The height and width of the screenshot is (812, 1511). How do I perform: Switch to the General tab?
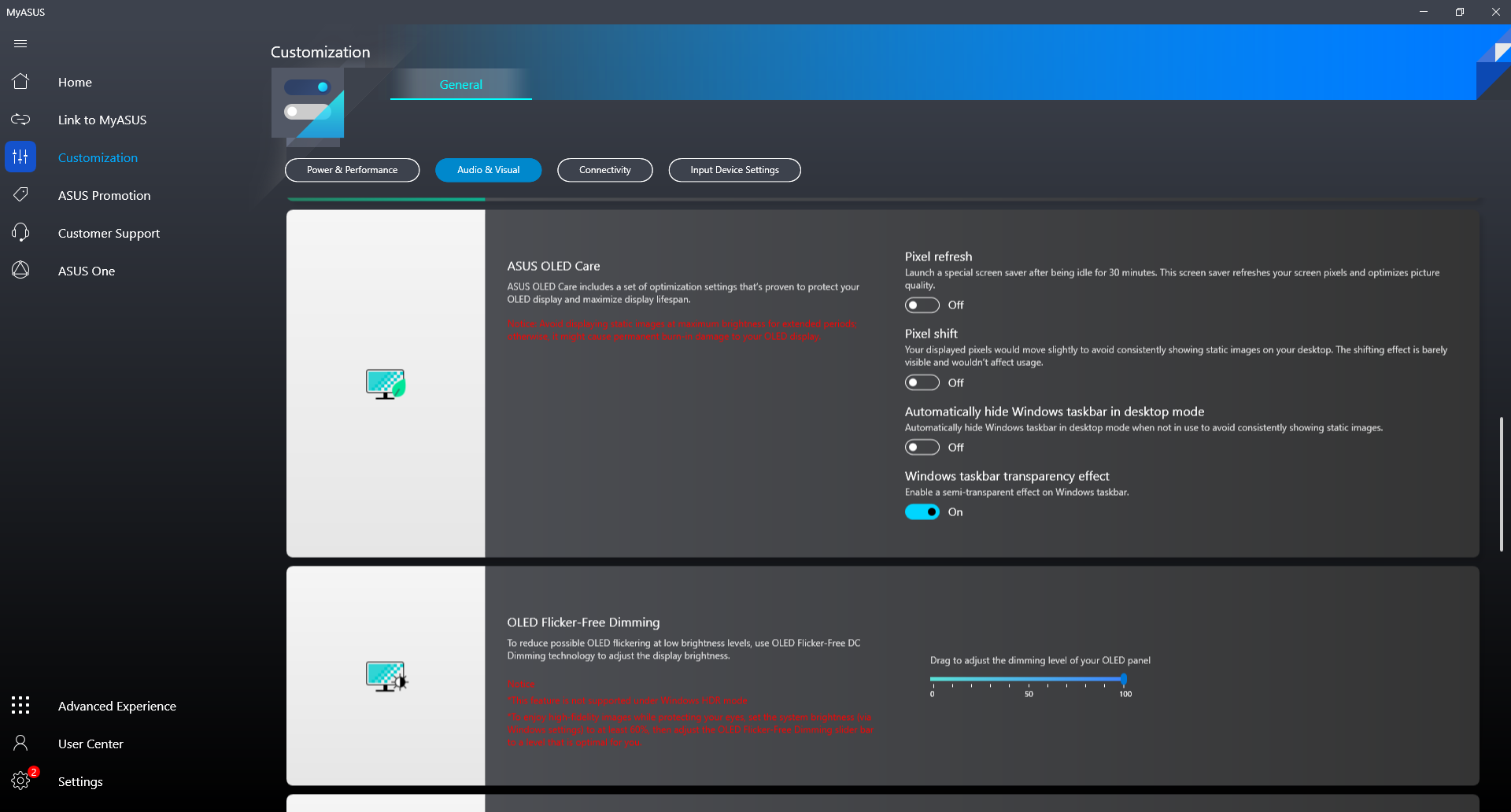[x=461, y=84]
